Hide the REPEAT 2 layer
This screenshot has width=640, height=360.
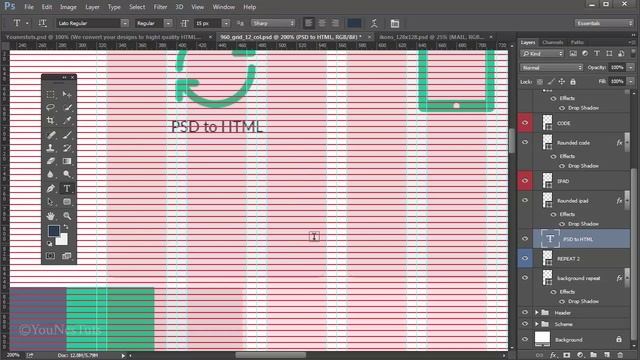525,258
